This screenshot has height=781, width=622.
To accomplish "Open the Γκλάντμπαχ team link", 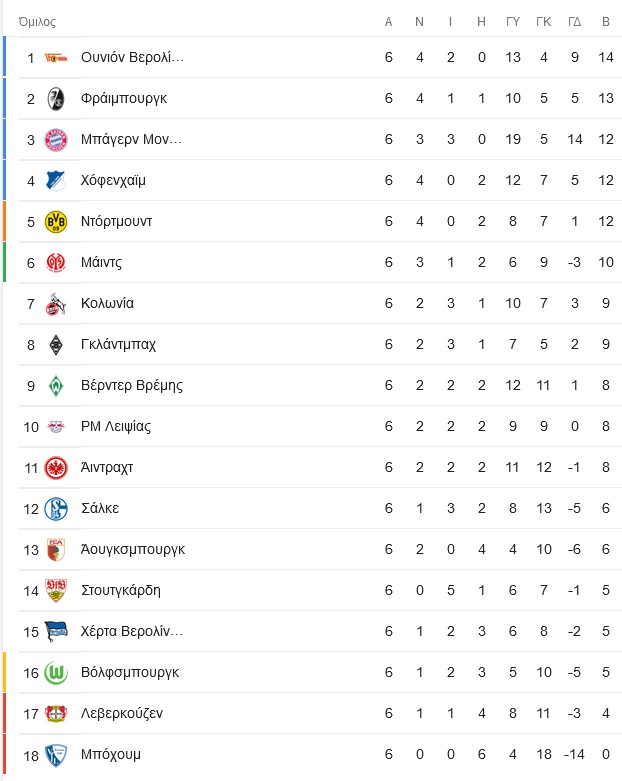I will coord(119,345).
